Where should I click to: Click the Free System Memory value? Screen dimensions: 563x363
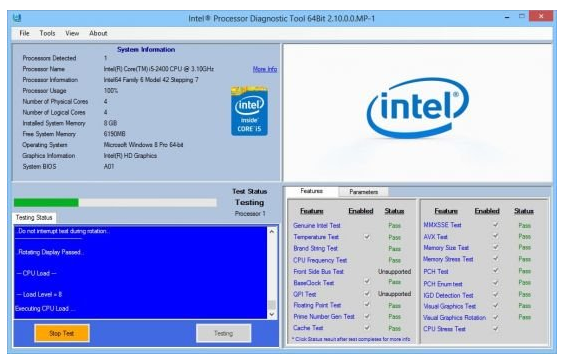(114, 134)
